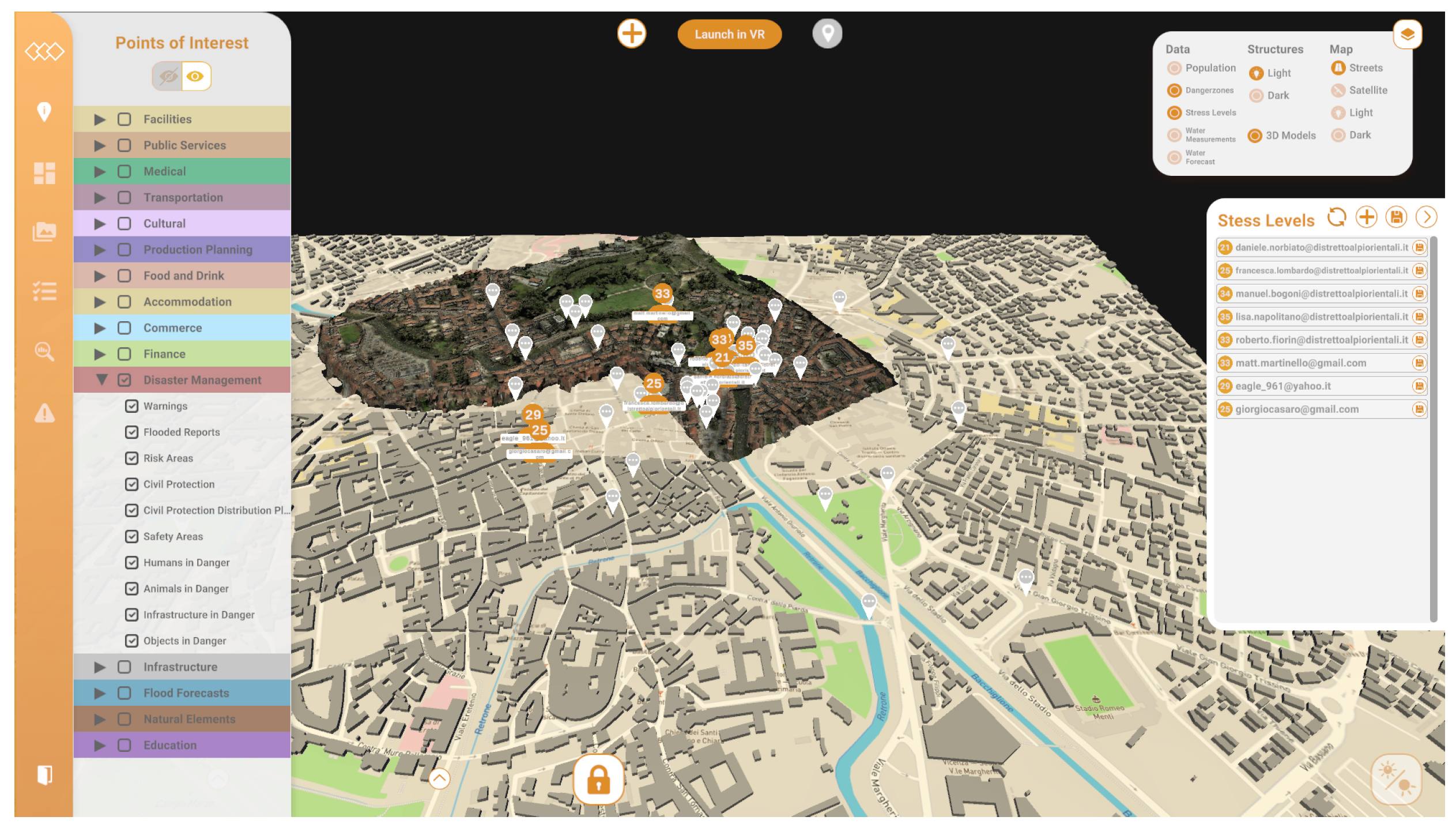Expand the Flood Forecasts category

point(100,693)
